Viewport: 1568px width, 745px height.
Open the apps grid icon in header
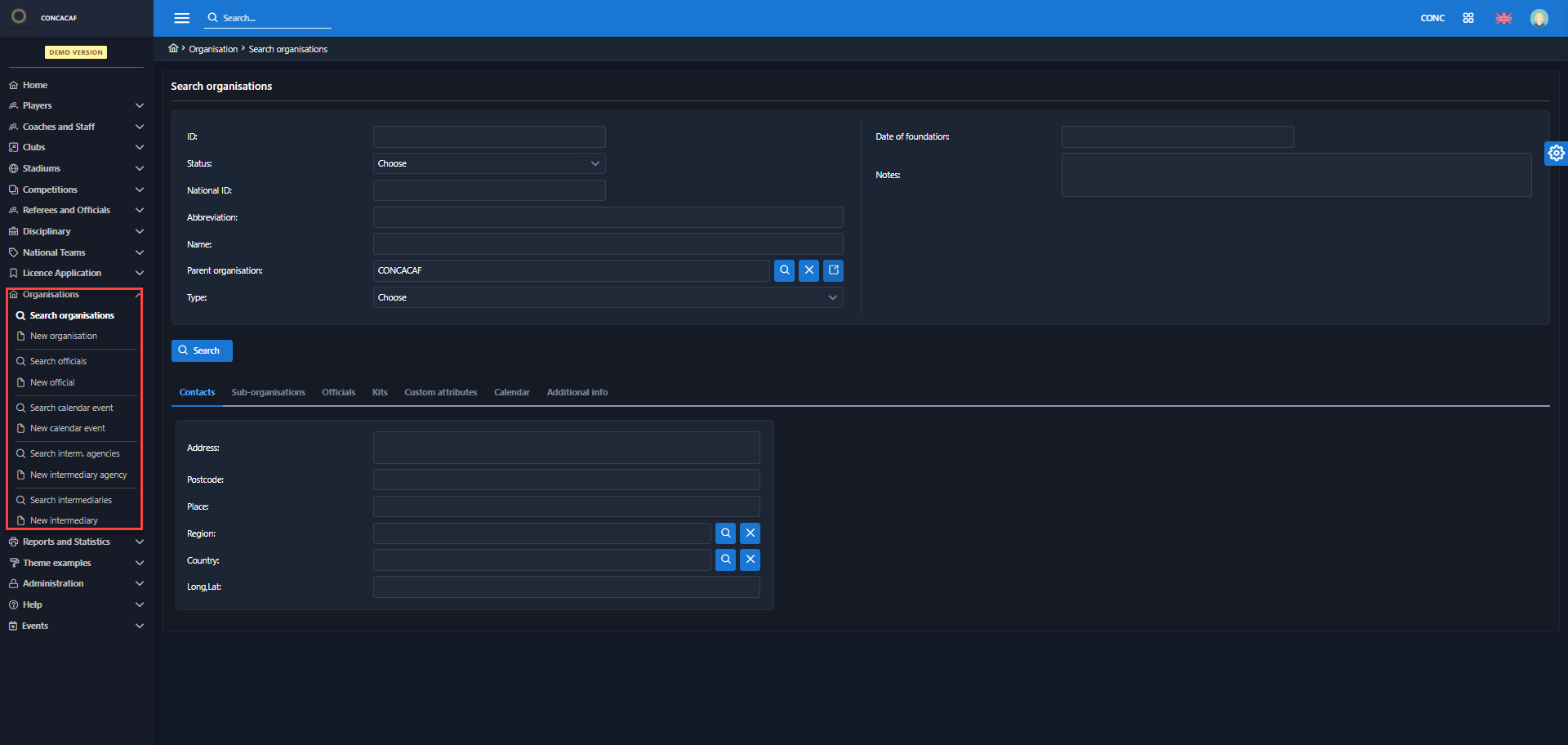click(1468, 18)
